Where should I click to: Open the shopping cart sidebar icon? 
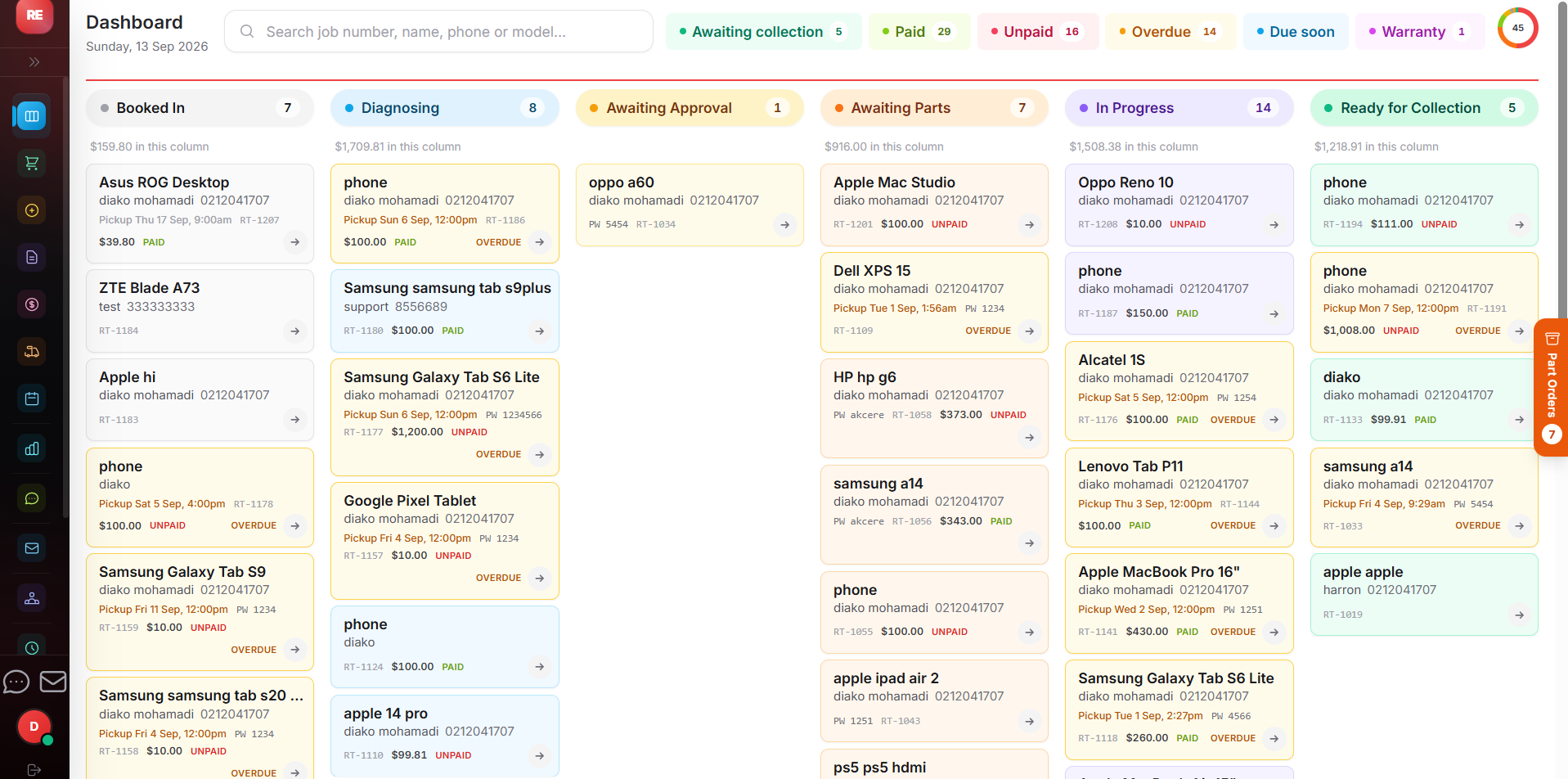[x=32, y=163]
